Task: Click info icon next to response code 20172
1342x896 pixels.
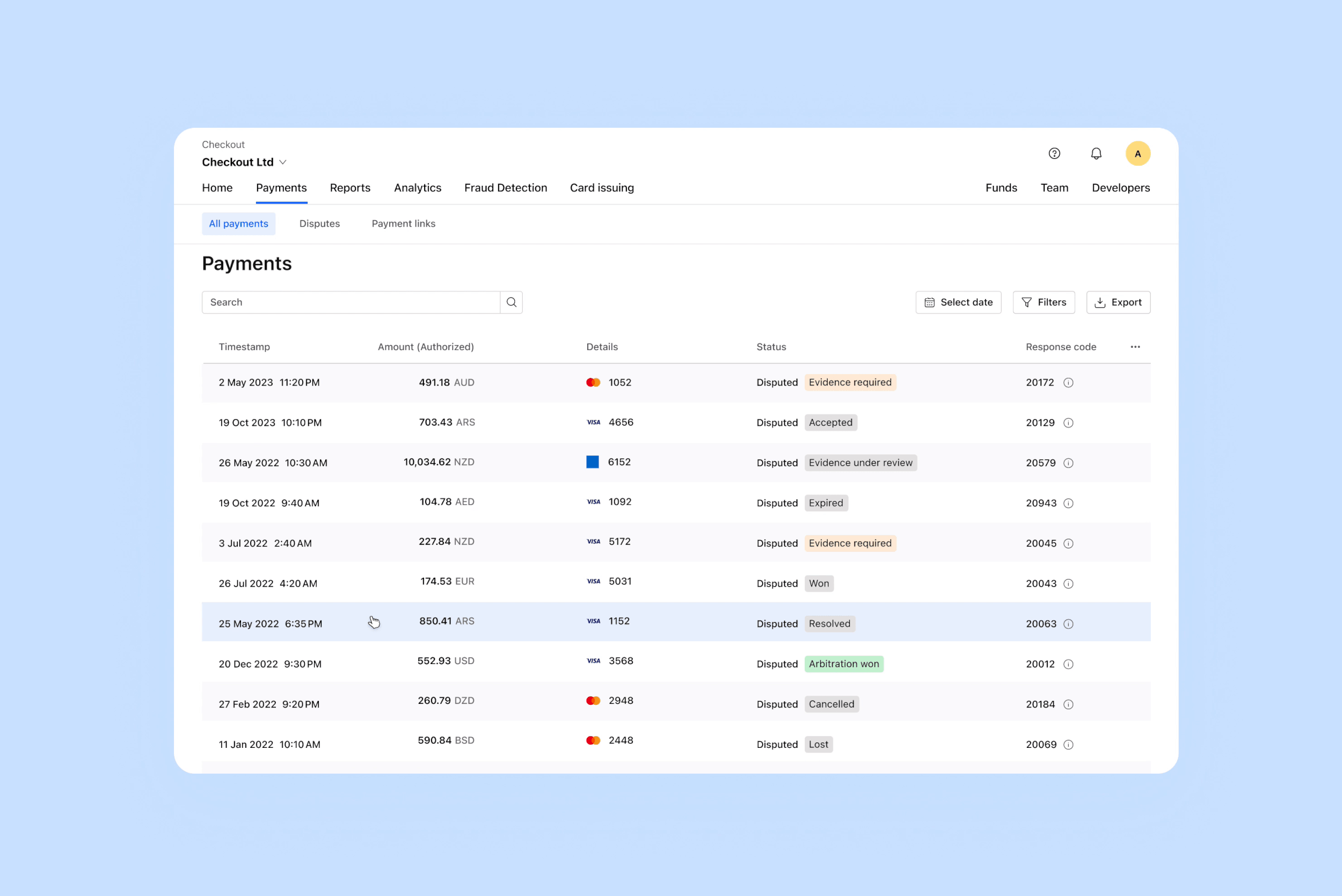Action: point(1068,383)
